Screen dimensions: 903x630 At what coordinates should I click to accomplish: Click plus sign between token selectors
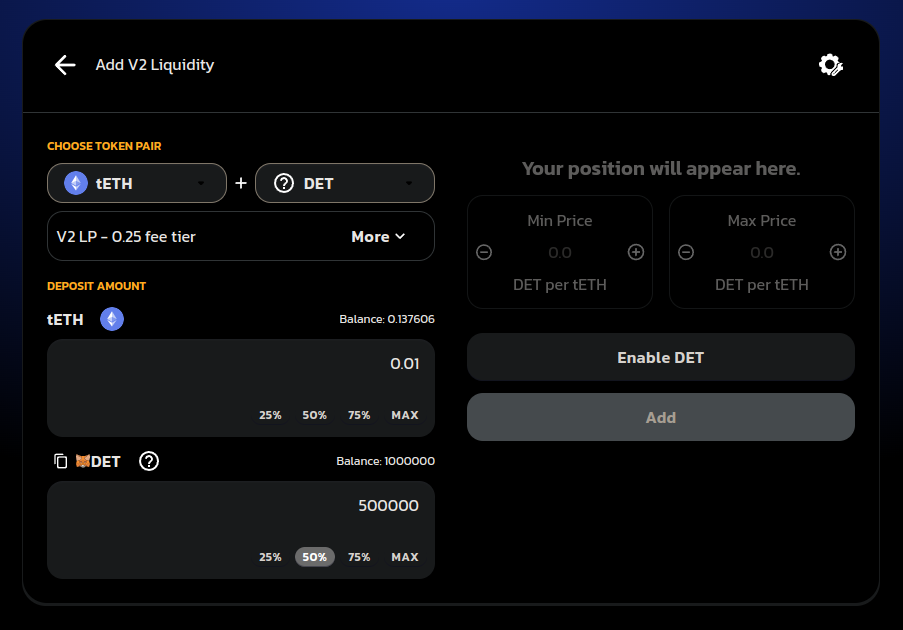[241, 183]
